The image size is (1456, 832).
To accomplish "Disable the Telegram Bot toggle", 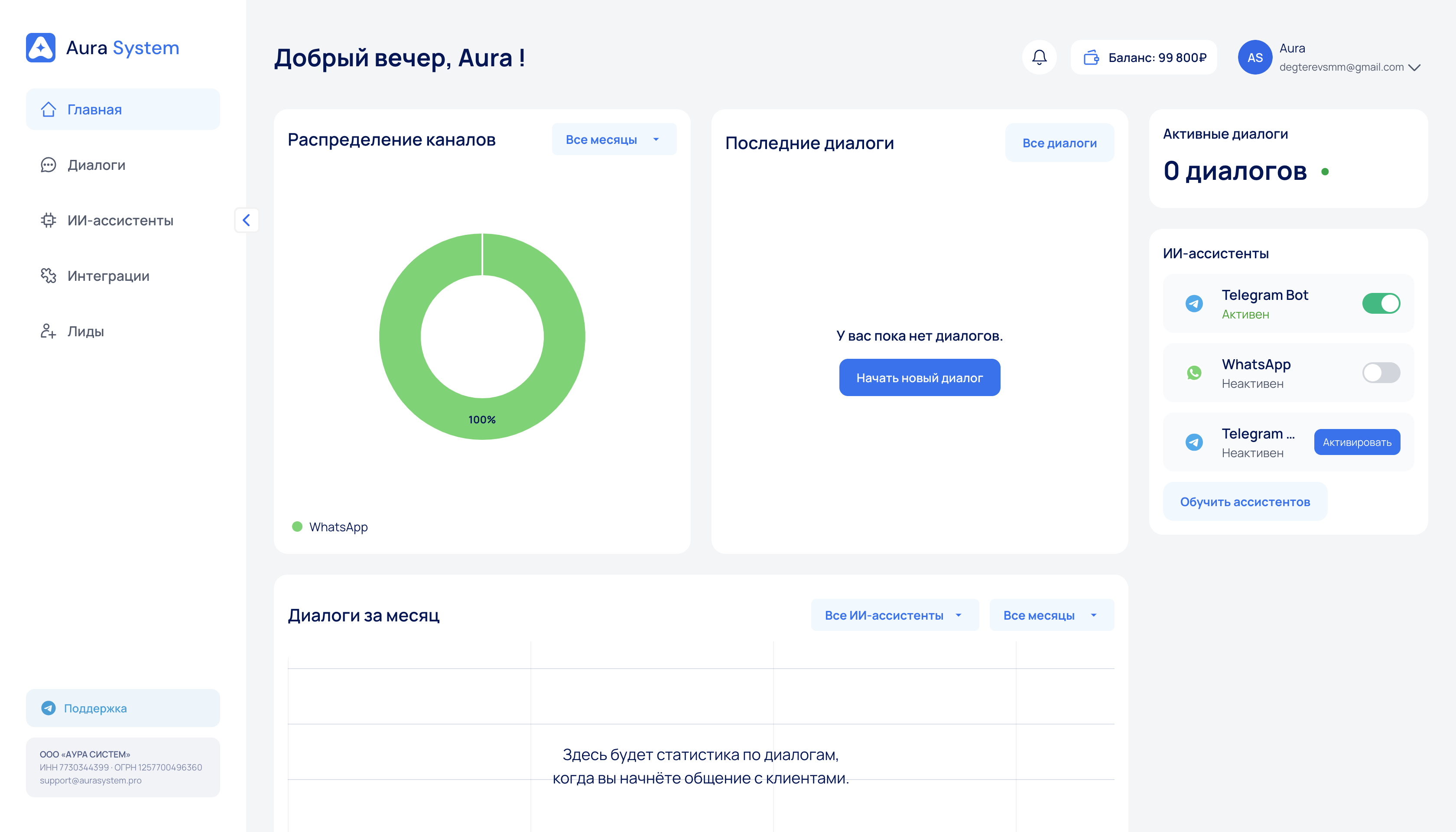I will [x=1381, y=303].
